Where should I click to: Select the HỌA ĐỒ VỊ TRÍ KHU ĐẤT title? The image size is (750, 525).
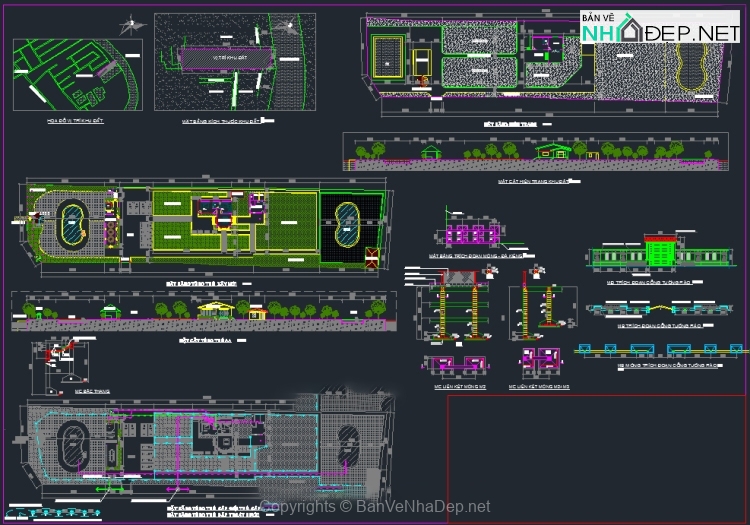(77, 120)
